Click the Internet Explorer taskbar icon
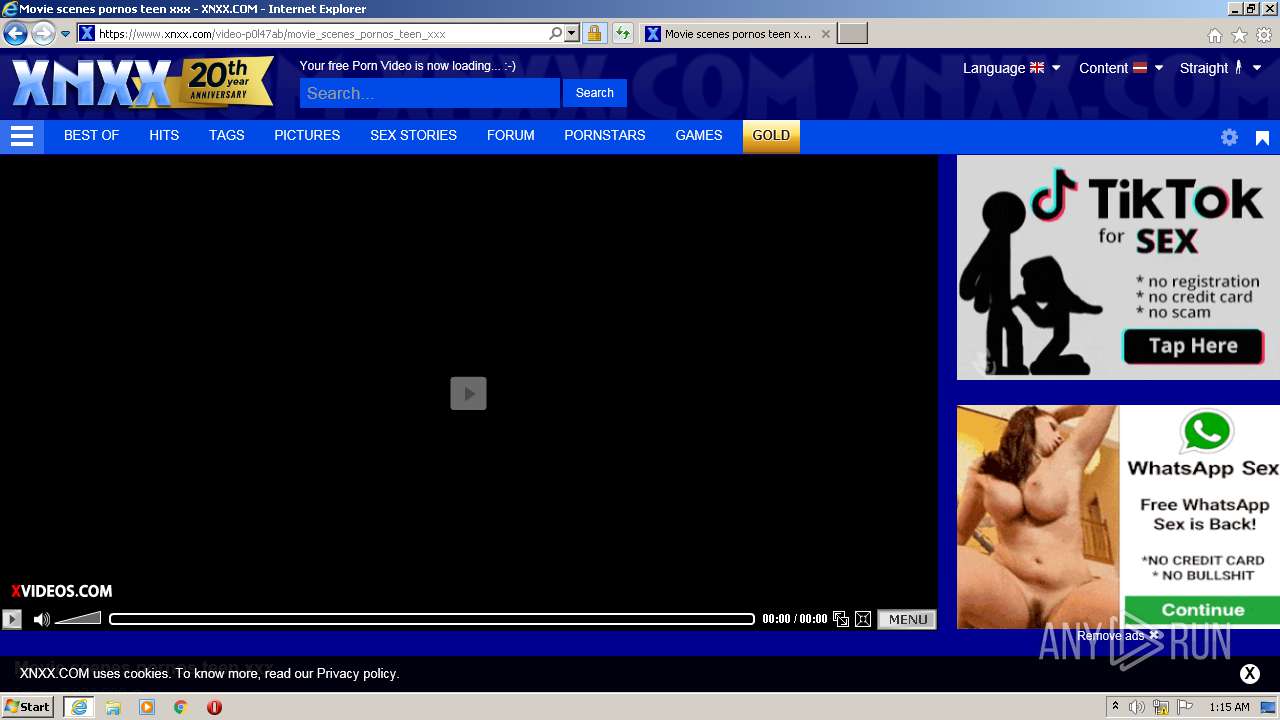 [79, 707]
